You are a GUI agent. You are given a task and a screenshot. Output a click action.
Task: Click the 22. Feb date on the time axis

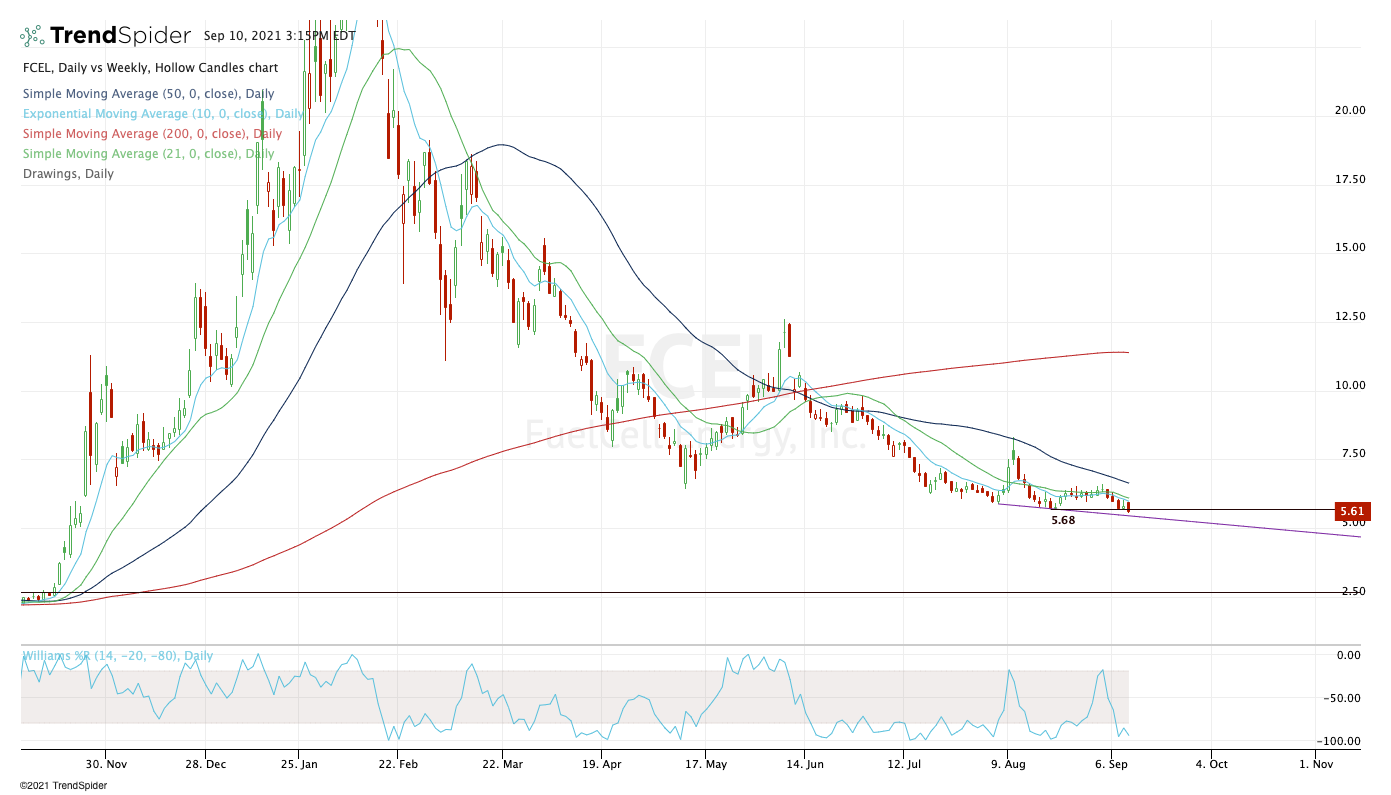tap(397, 761)
